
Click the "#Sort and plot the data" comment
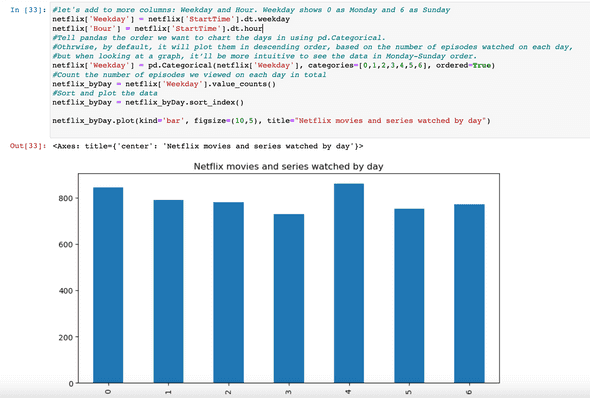pyautogui.click(x=105, y=93)
